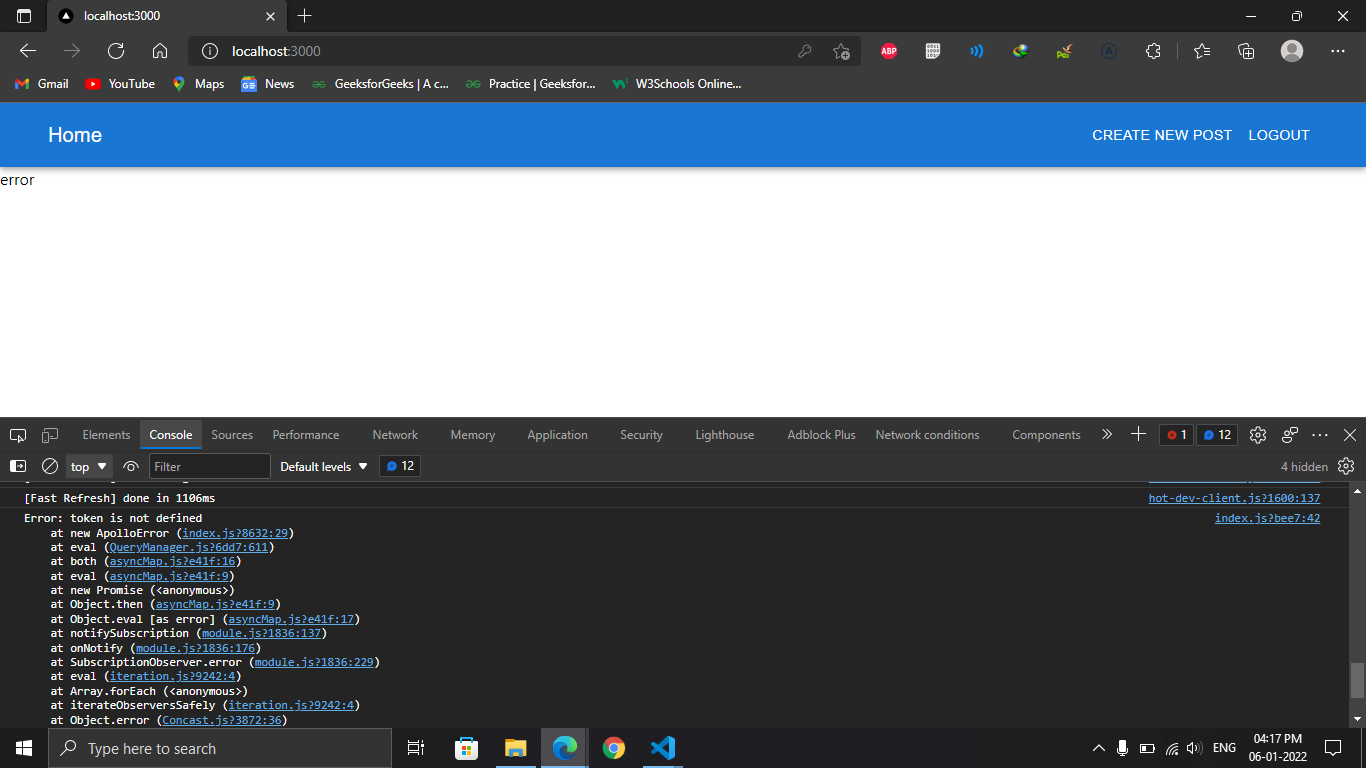Open the Collections panel
1366x768 pixels.
point(1246,51)
